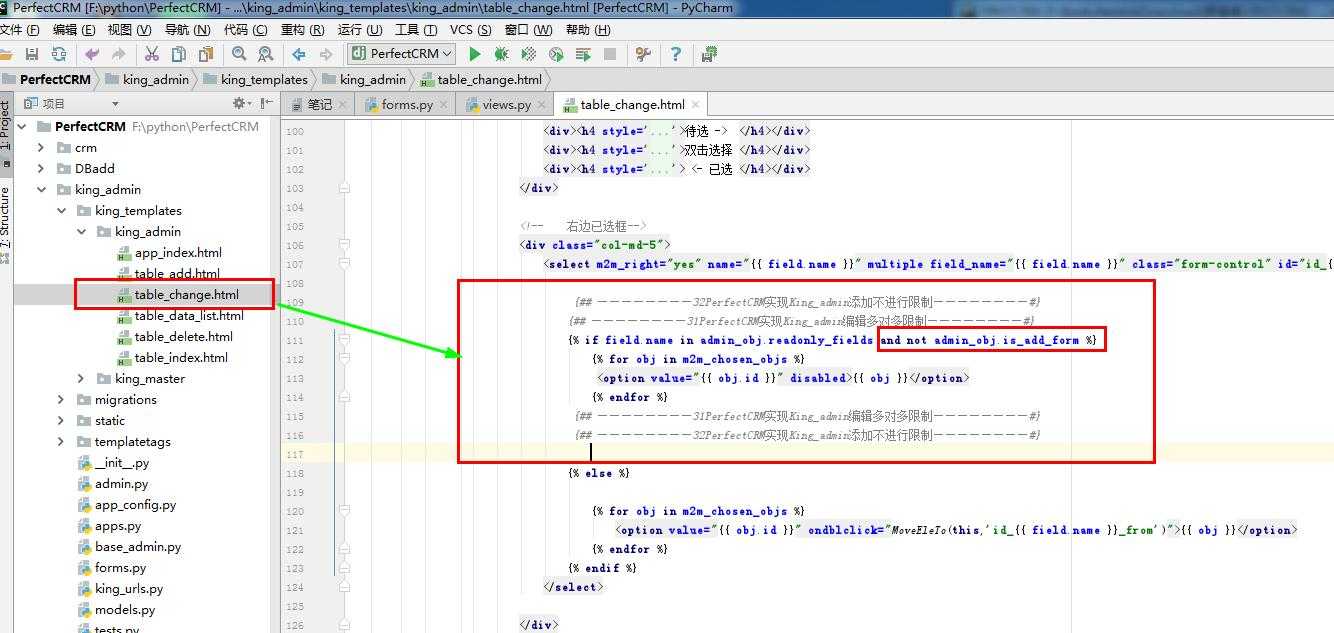Click the Cut scissors icon

[152, 54]
